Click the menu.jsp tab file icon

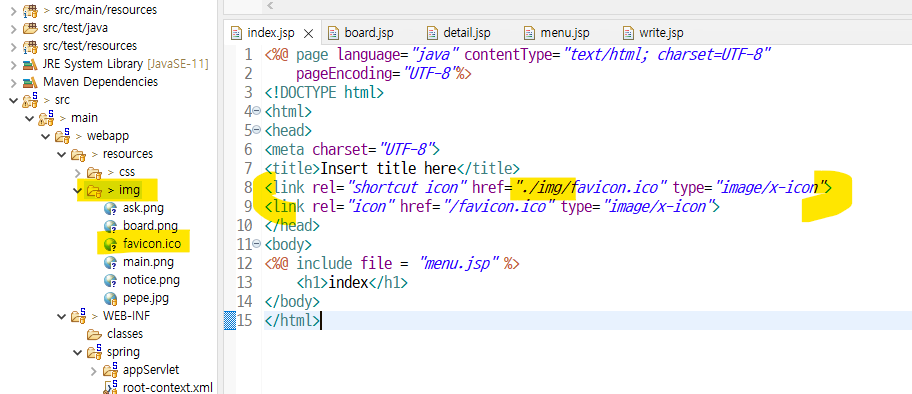click(x=529, y=33)
